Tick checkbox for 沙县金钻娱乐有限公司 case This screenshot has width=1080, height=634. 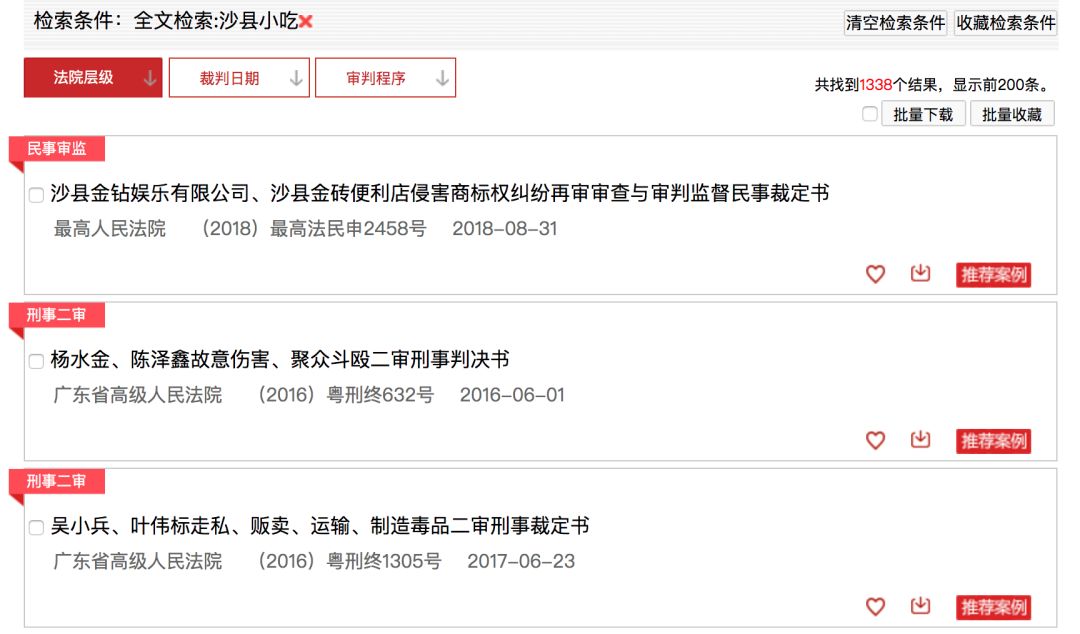(x=37, y=195)
